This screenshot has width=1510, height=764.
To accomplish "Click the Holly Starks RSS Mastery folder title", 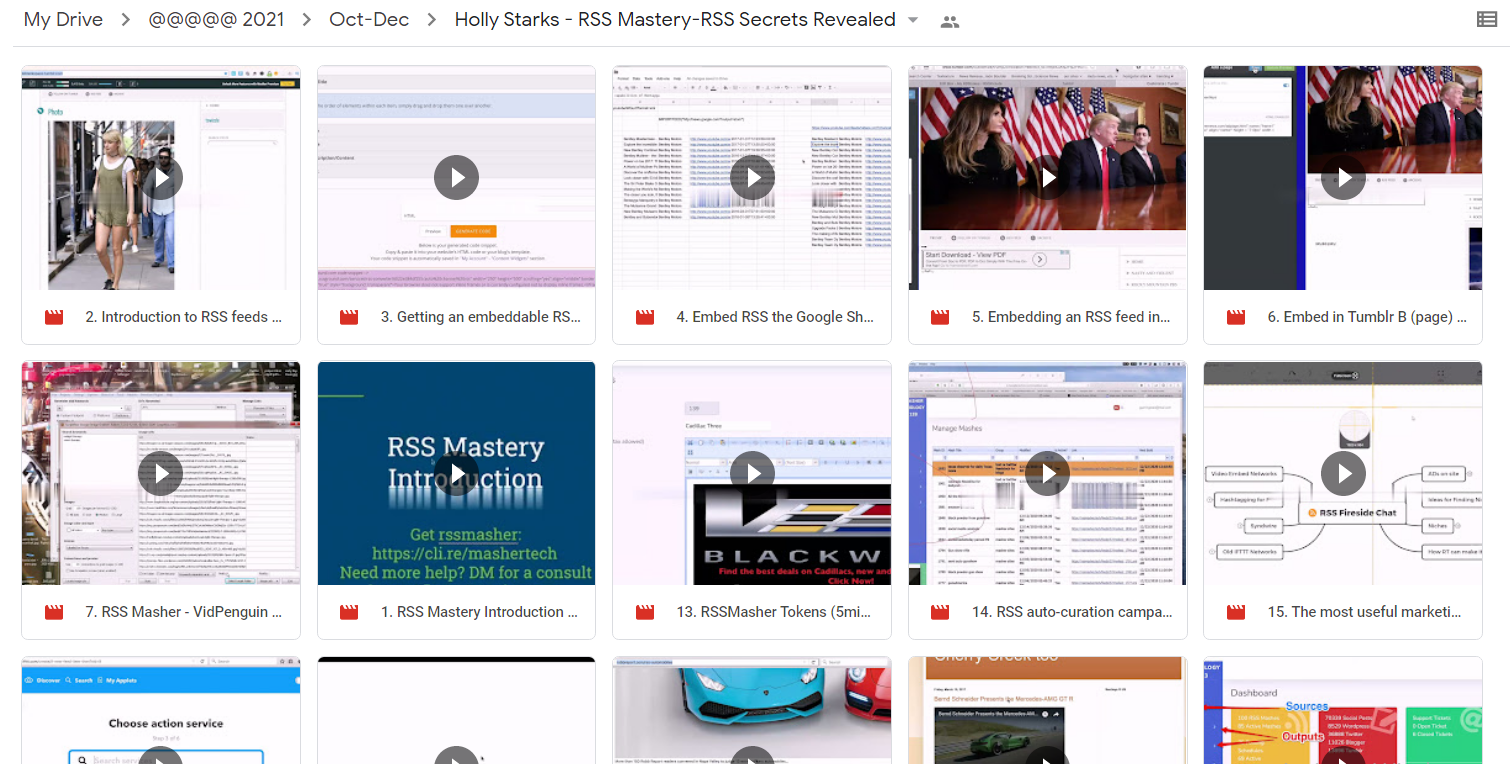I will (x=675, y=19).
